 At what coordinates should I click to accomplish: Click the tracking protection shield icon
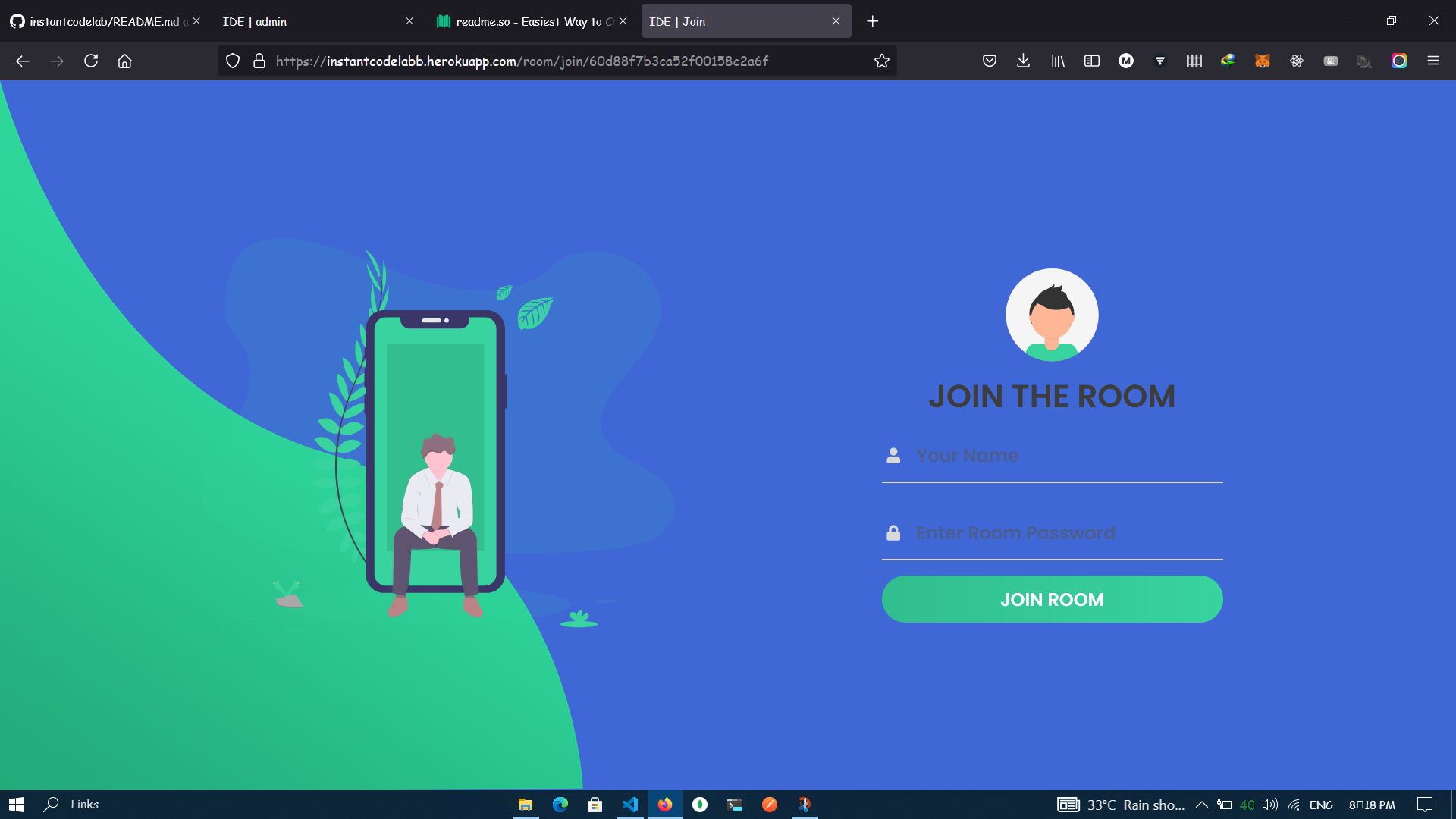pos(233,61)
